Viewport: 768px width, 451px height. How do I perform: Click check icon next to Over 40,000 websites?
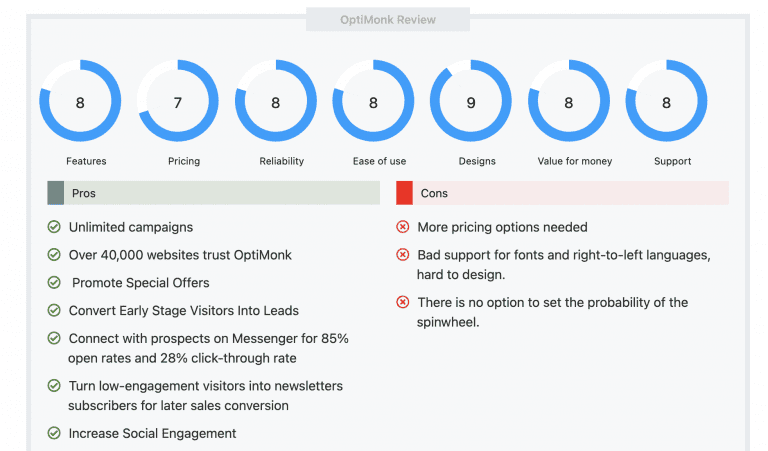coord(54,255)
